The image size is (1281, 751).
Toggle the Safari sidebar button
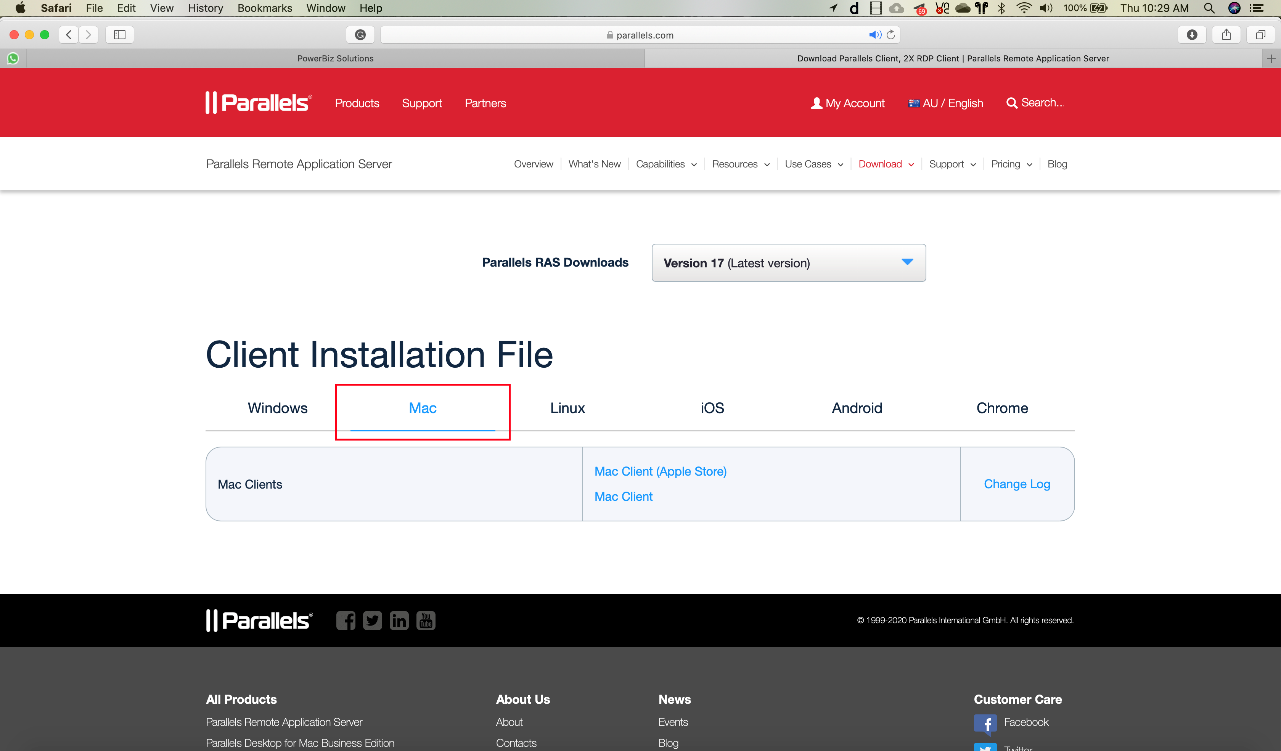pyautogui.click(x=120, y=34)
